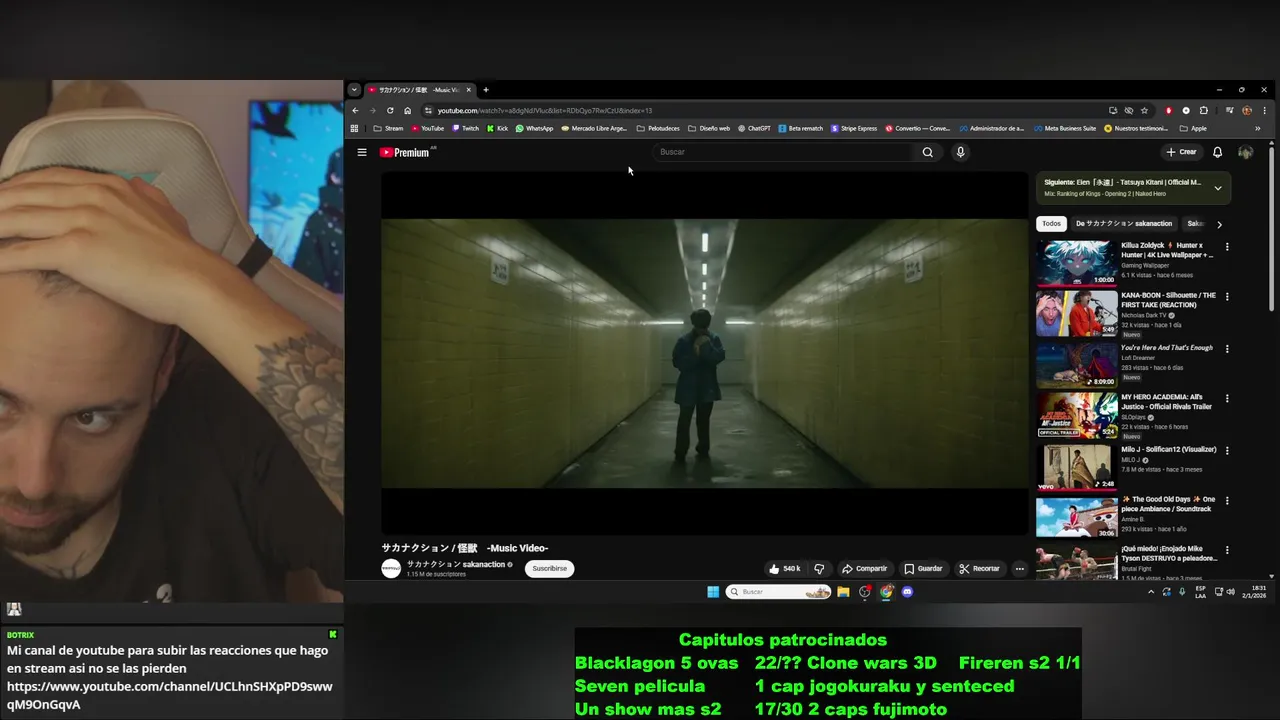Like the video with thumbs up
This screenshot has height=720, width=1280.
pos(784,568)
